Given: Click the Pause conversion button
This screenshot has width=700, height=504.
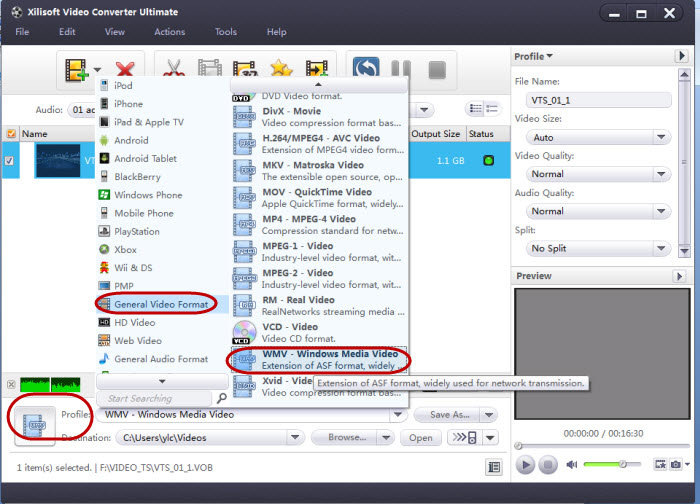Looking at the screenshot, I should click(x=400, y=69).
